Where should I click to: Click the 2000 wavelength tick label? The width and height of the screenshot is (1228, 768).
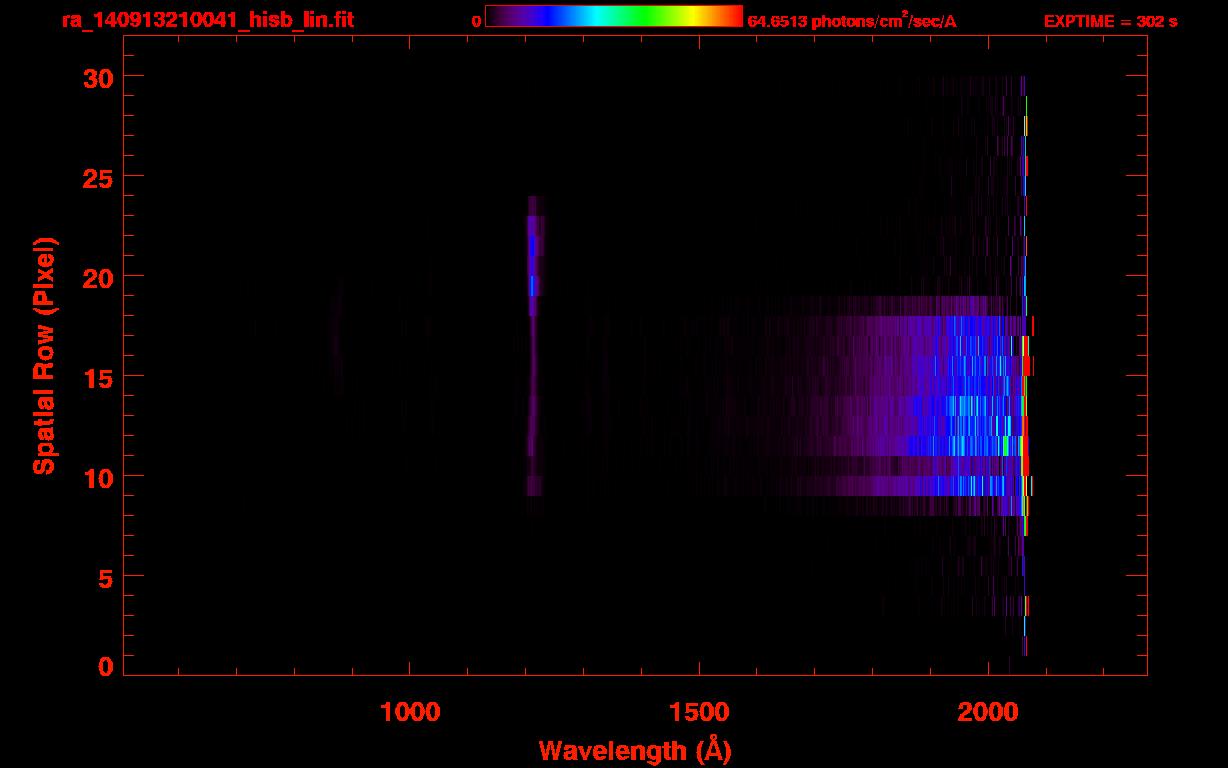tap(988, 711)
